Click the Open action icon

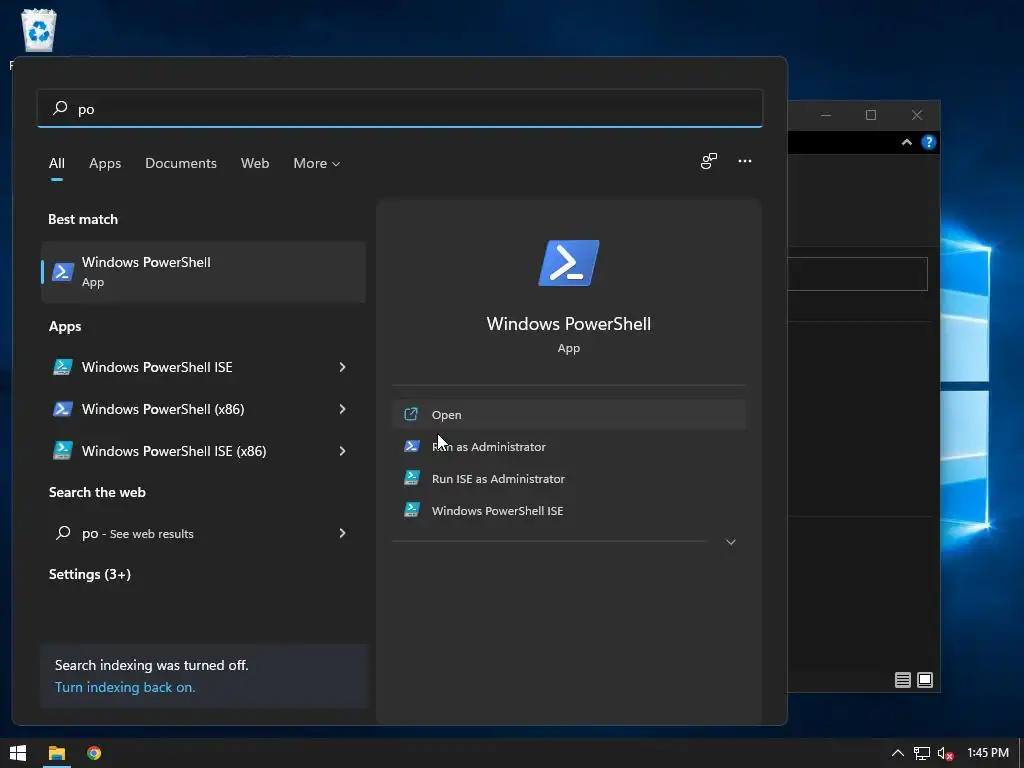[x=411, y=414]
